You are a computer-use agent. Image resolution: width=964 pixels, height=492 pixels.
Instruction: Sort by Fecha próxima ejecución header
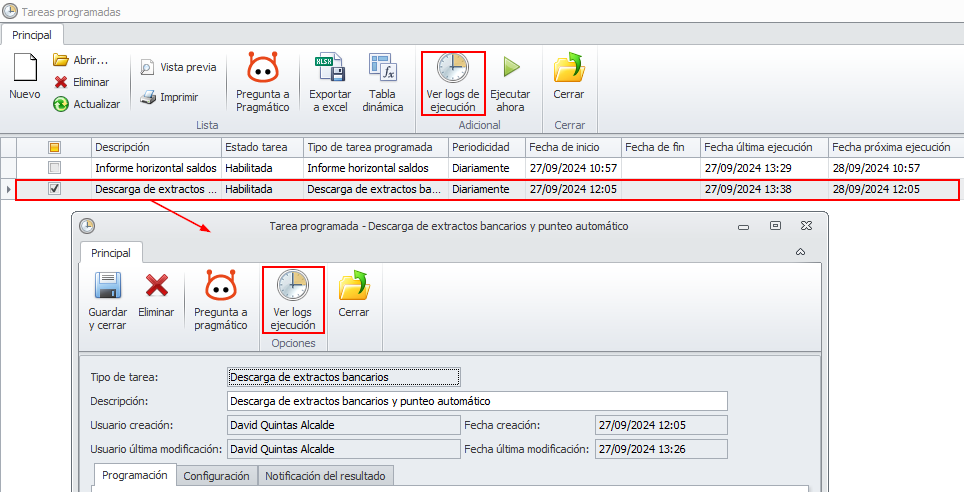pyautogui.click(x=896, y=147)
